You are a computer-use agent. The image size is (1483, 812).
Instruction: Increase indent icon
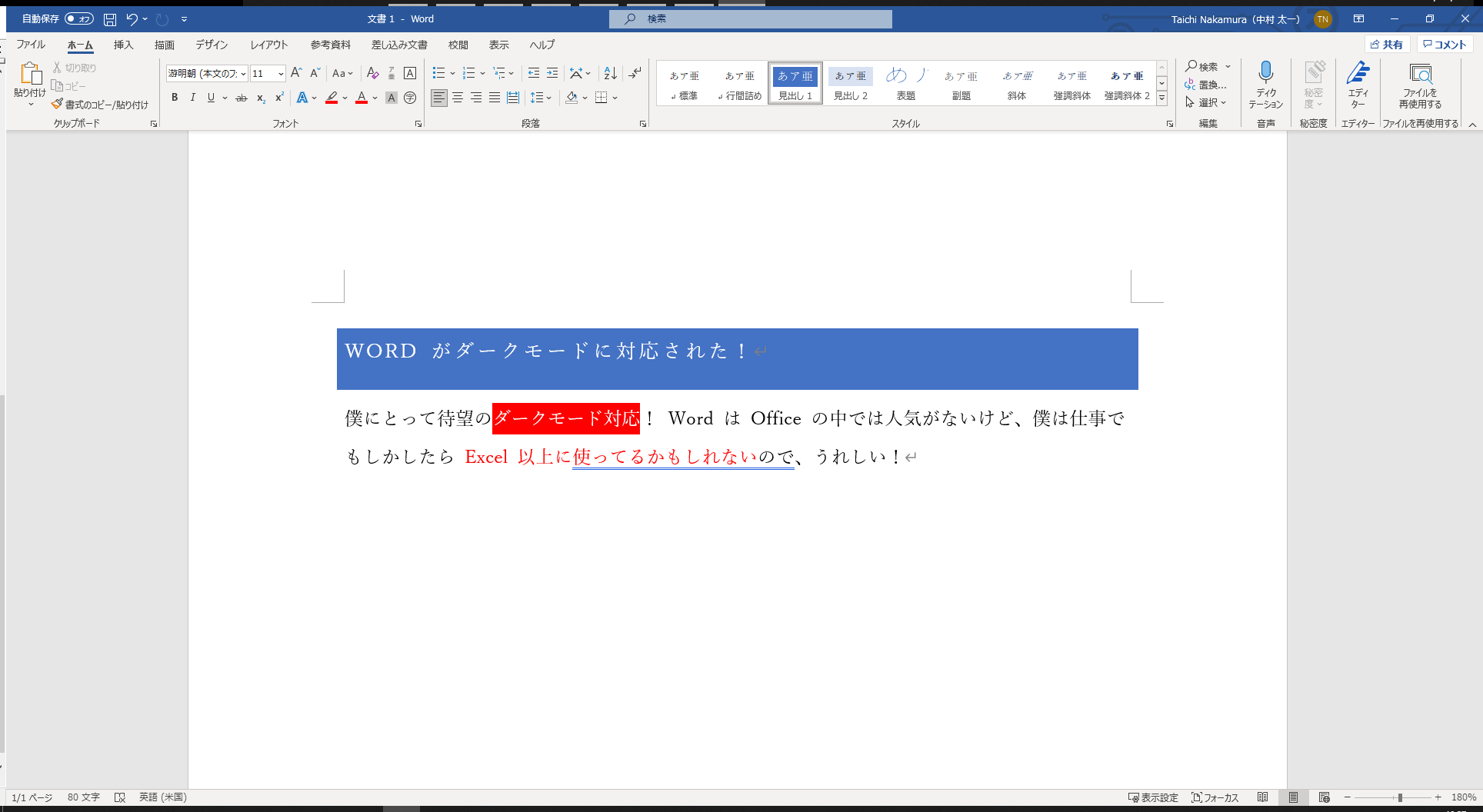[552, 73]
